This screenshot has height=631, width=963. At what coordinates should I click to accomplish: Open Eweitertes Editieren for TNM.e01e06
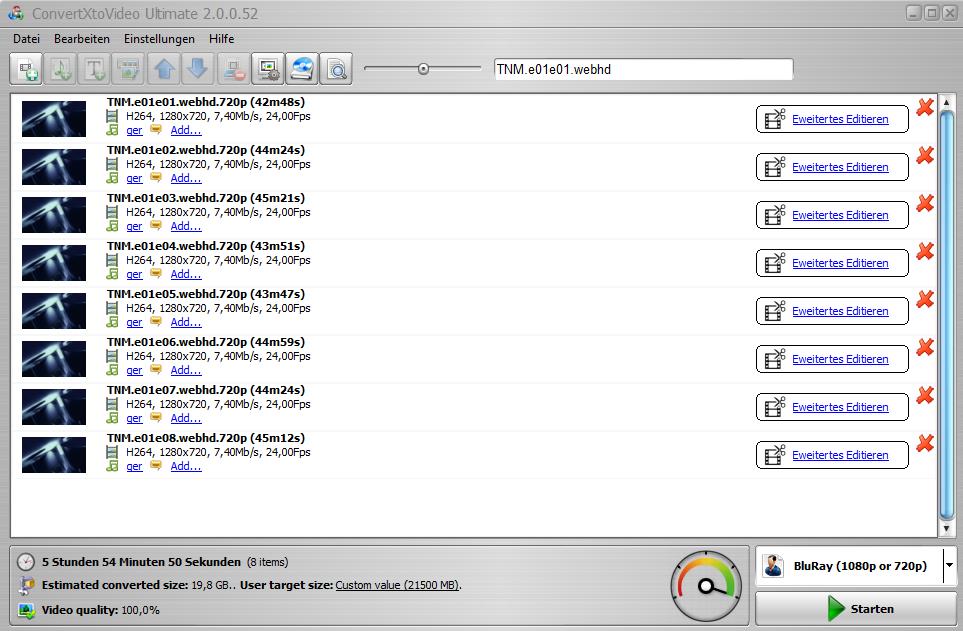832,359
